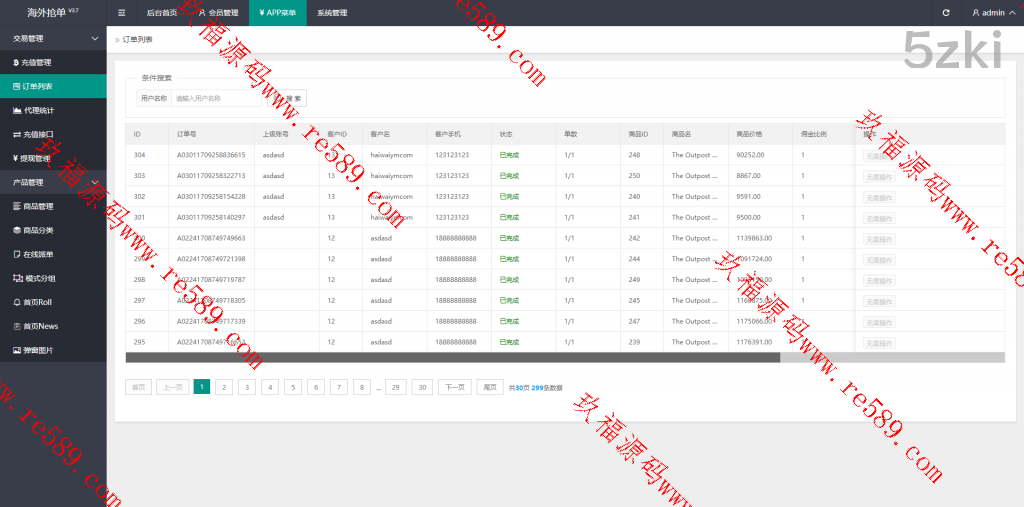Open 充值管理 in the sidebar
This screenshot has height=507, width=1024.
[x=36, y=62]
